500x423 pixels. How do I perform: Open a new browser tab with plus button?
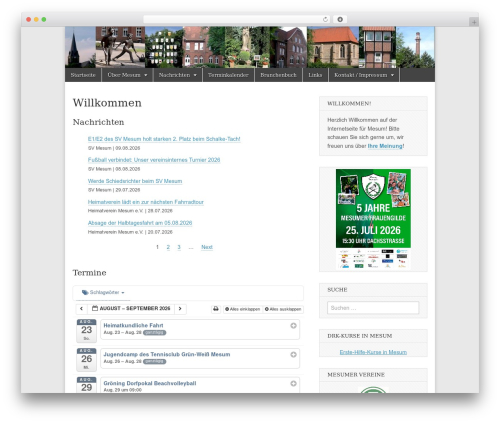(x=474, y=22)
